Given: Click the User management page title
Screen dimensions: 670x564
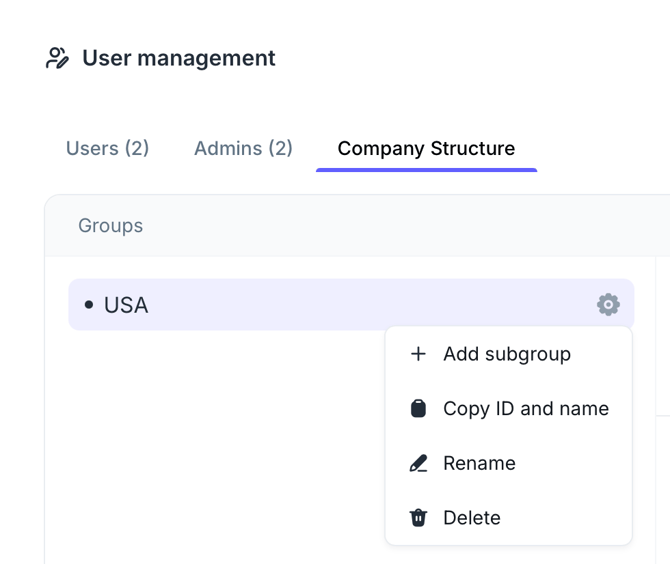Looking at the screenshot, I should [178, 58].
